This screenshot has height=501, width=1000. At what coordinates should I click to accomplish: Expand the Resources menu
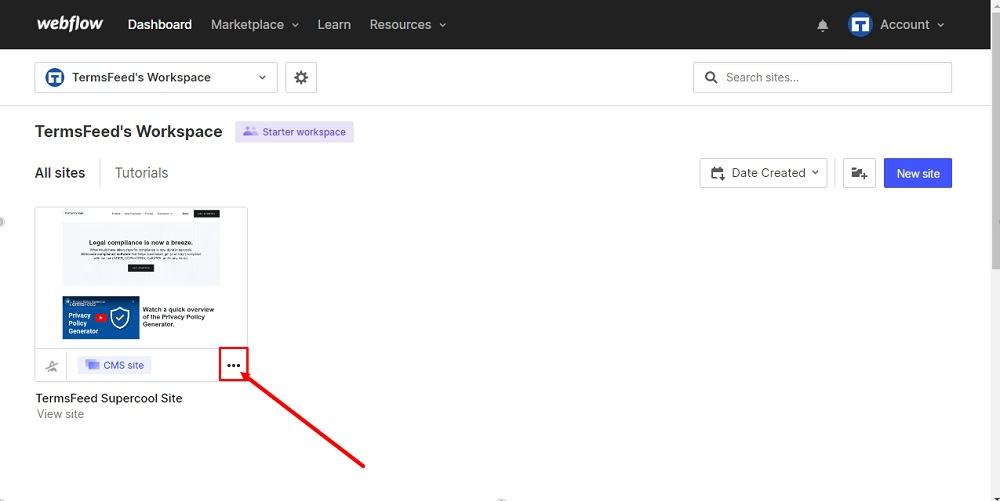[x=408, y=24]
